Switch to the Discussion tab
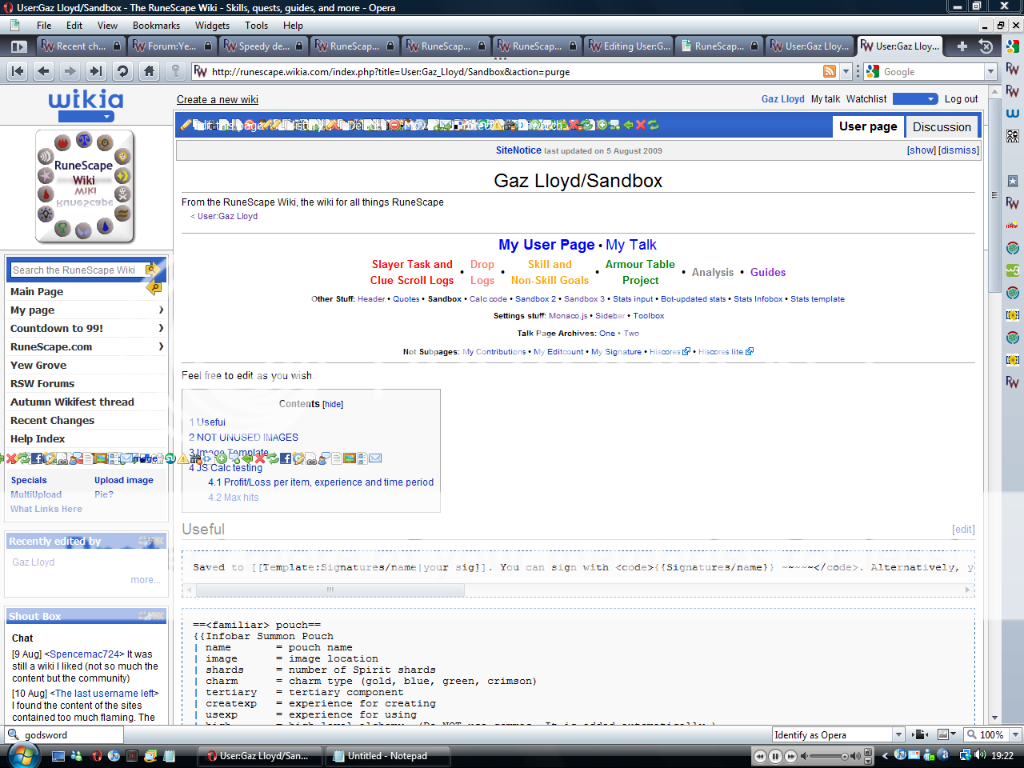 [x=941, y=127]
